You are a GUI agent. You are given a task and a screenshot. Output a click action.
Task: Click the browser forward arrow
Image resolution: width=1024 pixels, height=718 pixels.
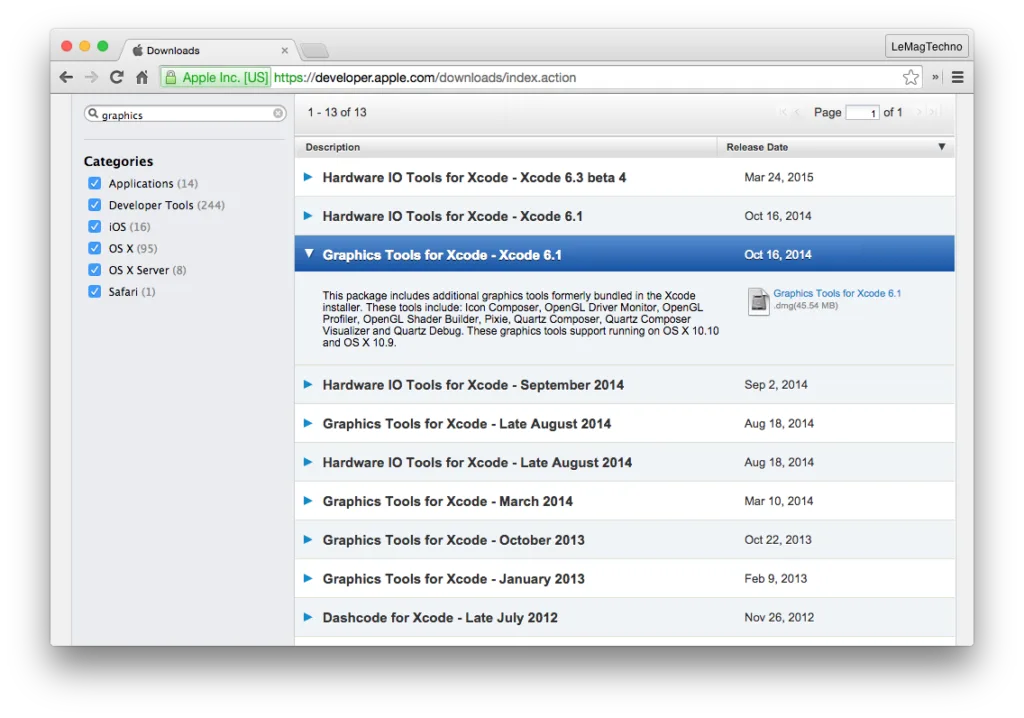[x=91, y=77]
